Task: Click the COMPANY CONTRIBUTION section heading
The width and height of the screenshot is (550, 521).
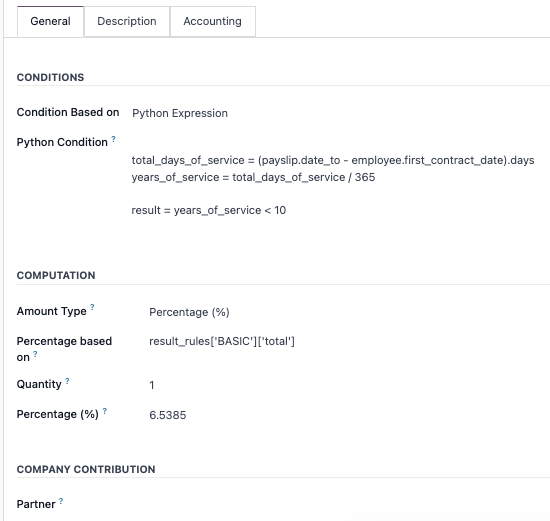Action: coord(86,469)
